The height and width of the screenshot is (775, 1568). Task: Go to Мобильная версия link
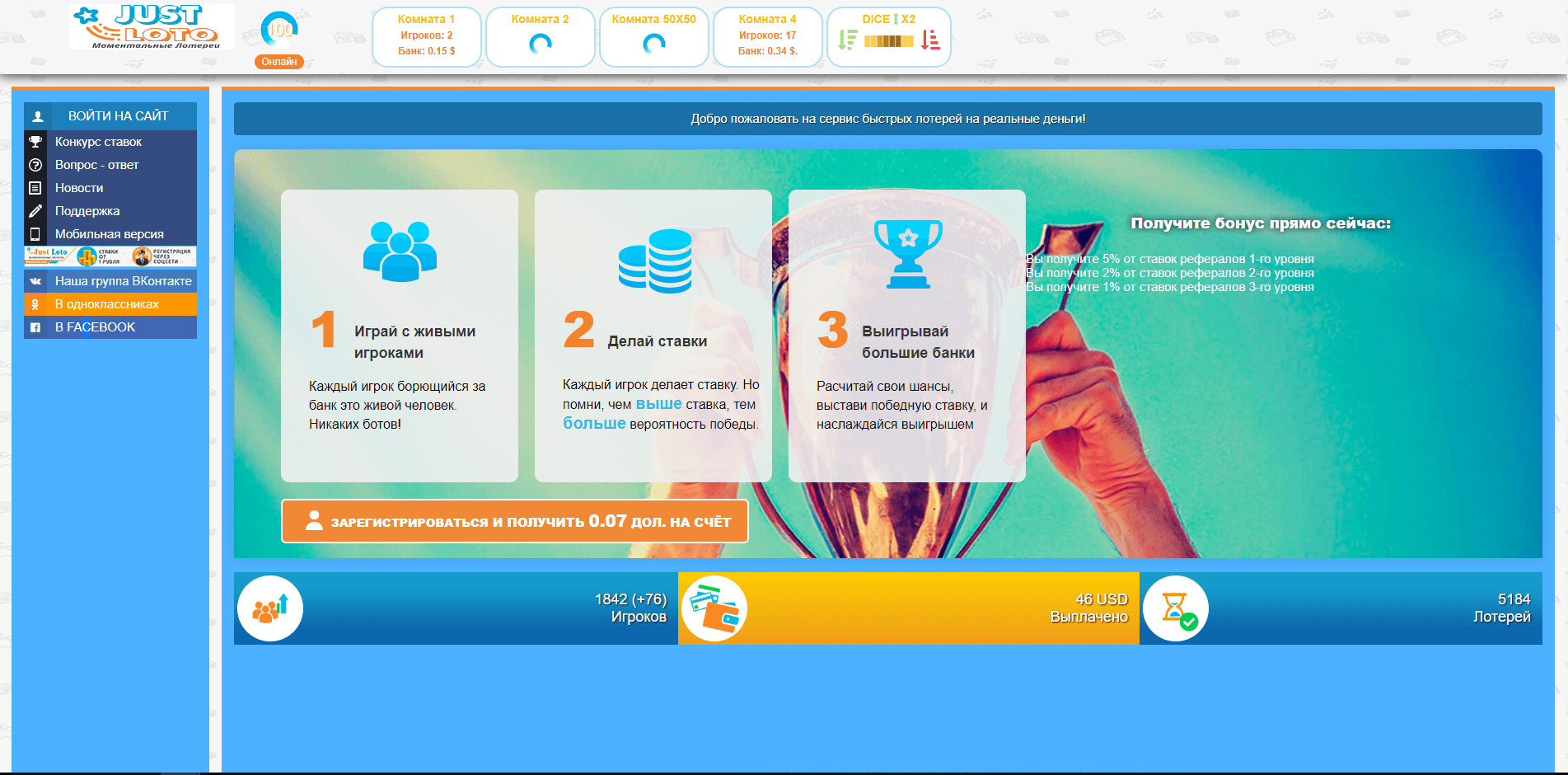(109, 234)
